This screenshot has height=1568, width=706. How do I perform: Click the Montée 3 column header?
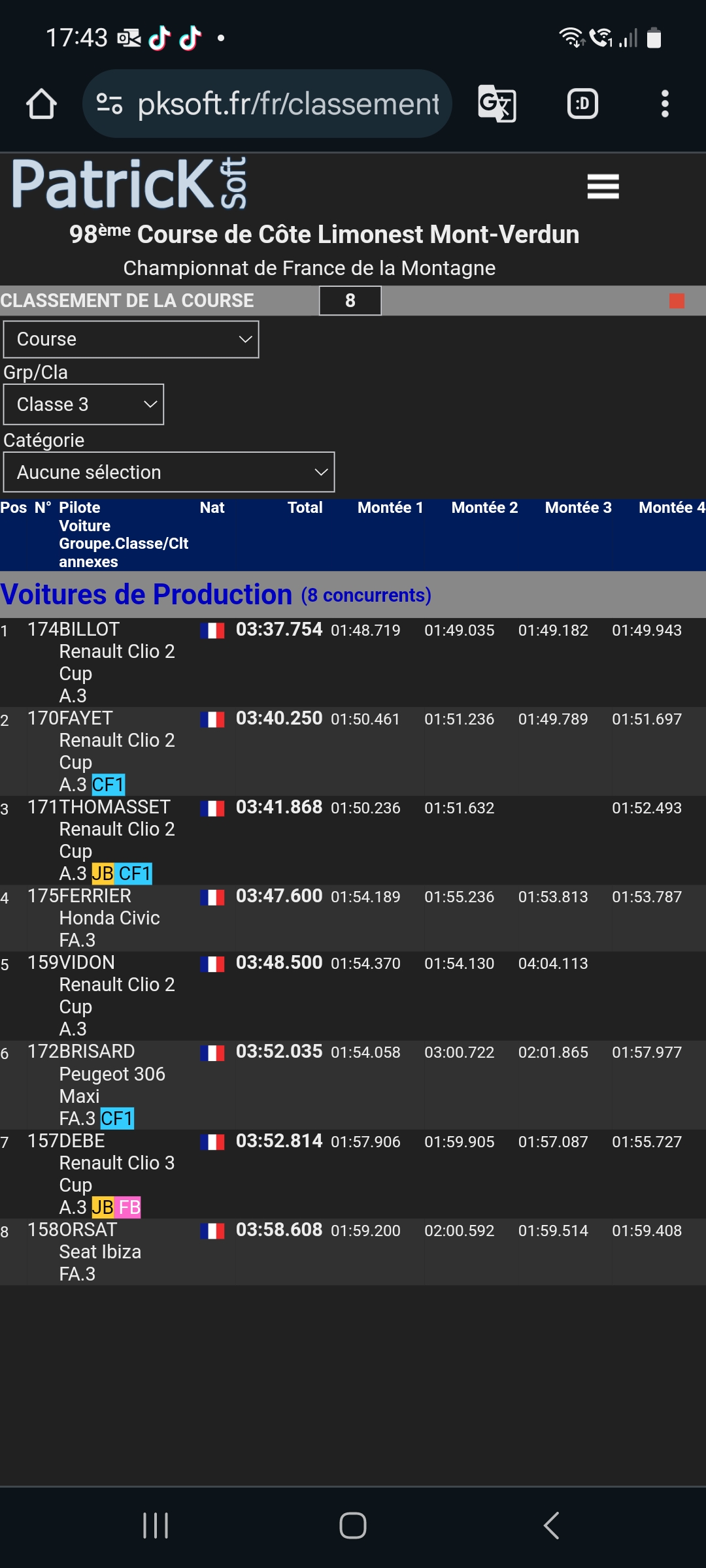[x=578, y=508]
